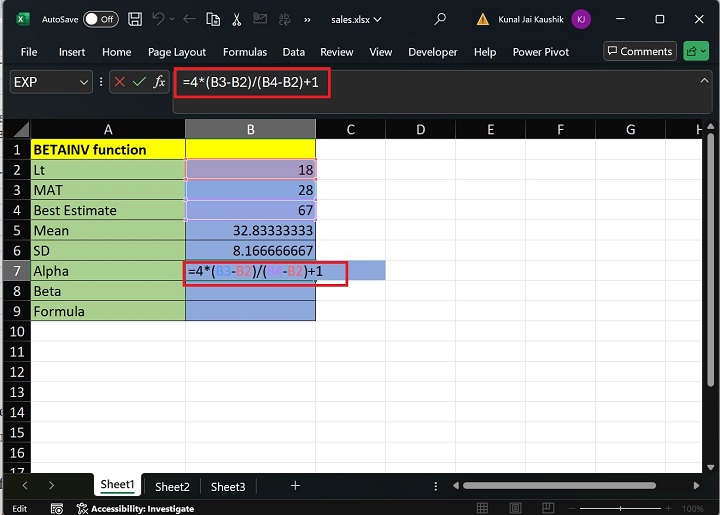Screen dimensions: 720x515
Task: Click the spelling check icon in toolbar
Action: pos(284,19)
